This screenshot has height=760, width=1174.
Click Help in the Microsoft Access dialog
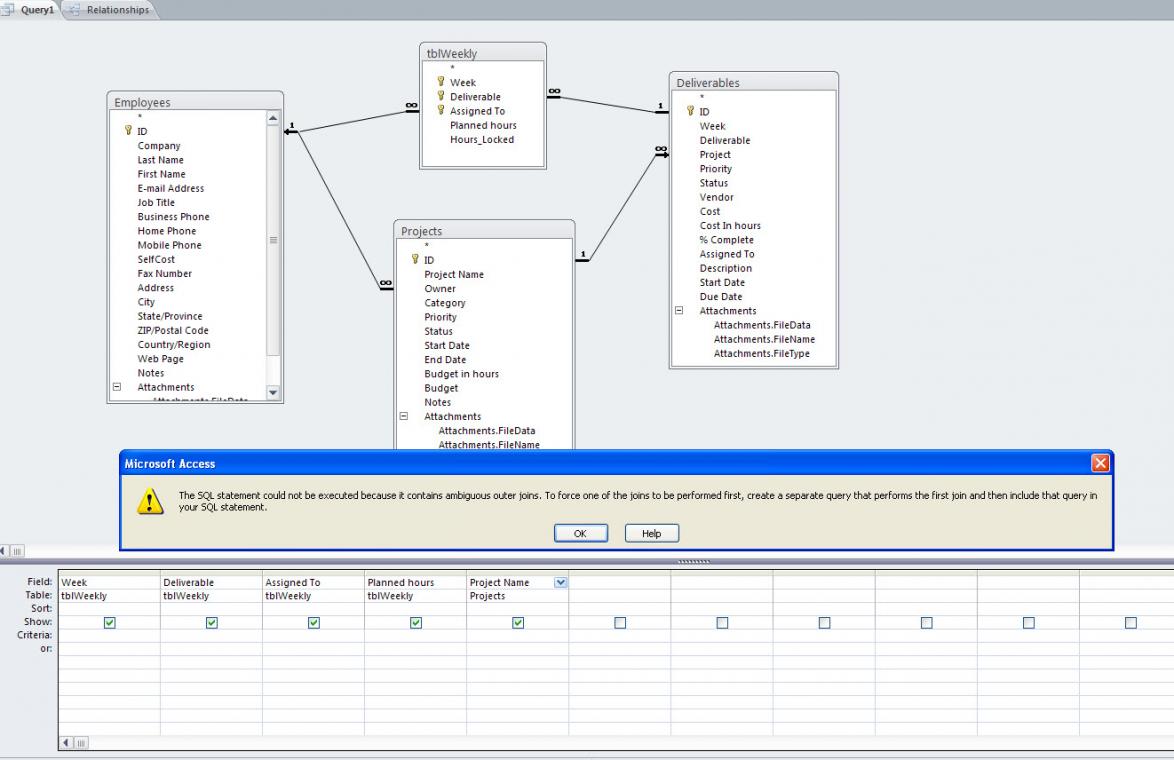tap(651, 533)
